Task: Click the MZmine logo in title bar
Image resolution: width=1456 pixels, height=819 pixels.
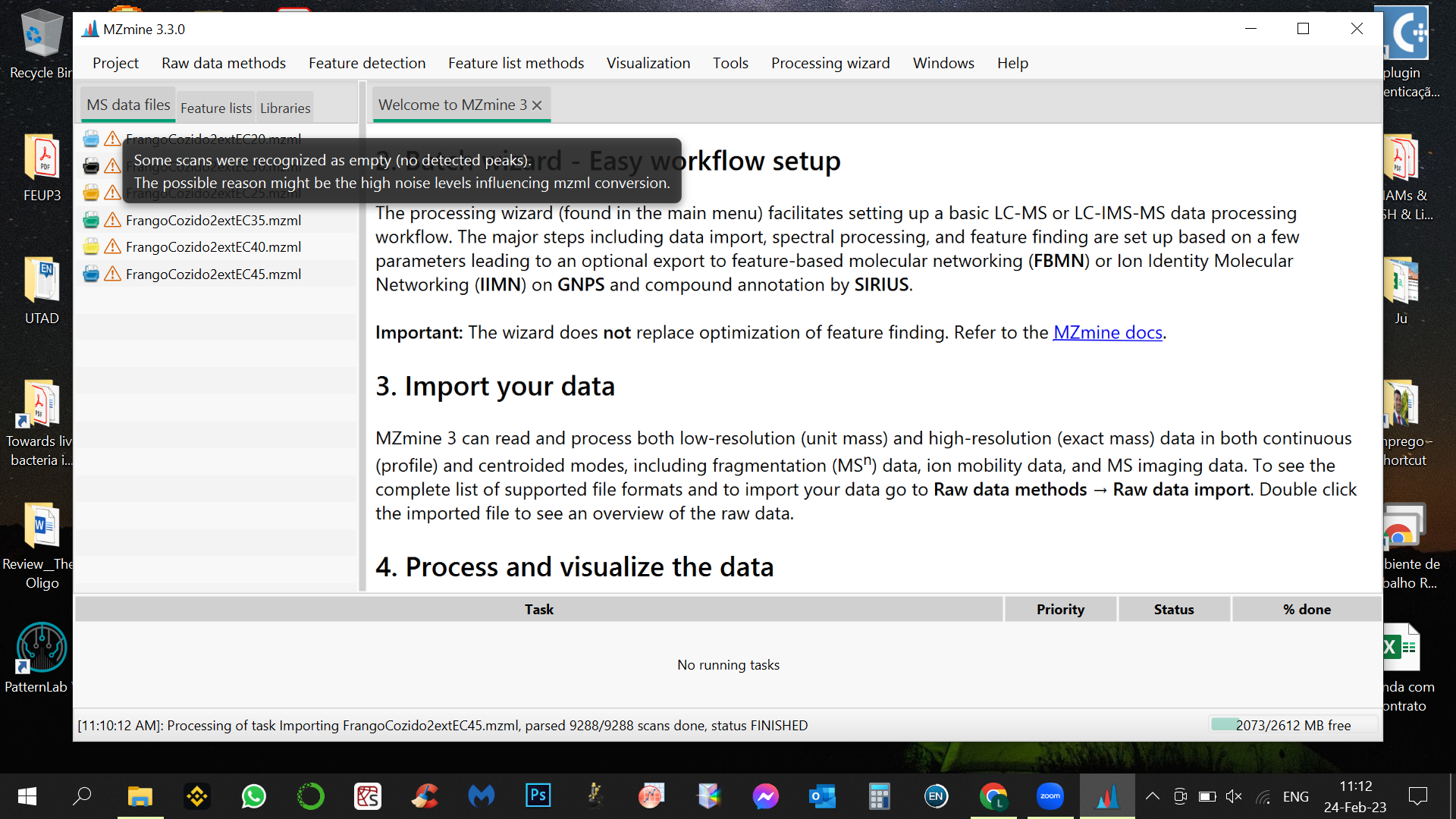Action: [90, 29]
